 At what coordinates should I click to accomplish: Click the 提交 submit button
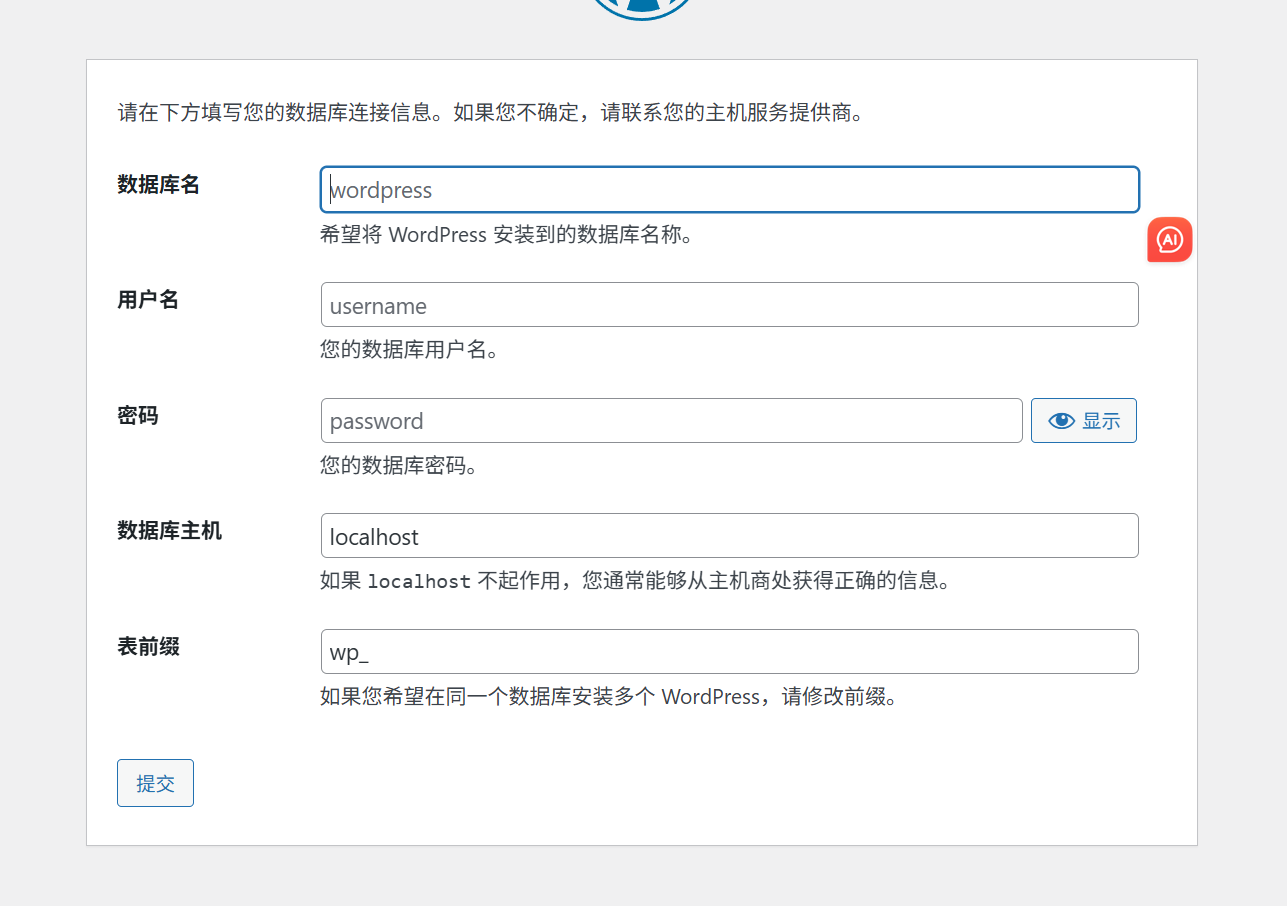click(155, 783)
